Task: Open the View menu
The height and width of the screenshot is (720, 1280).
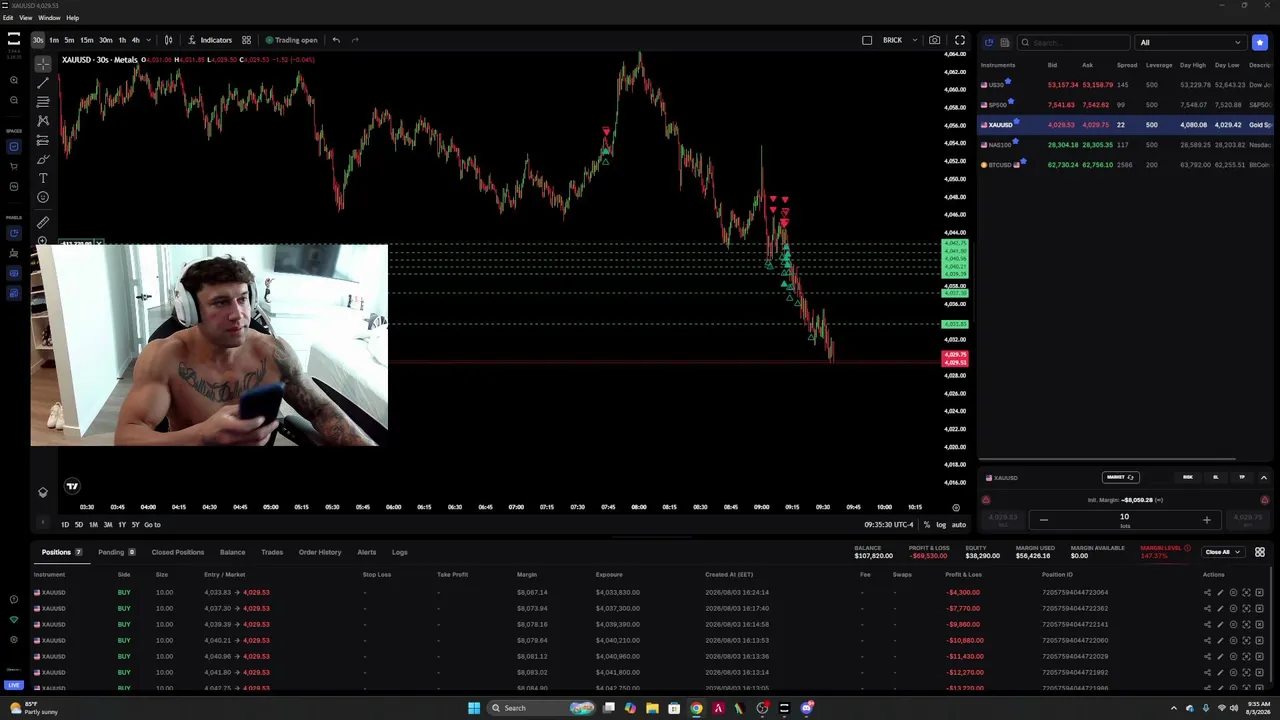Action: click(26, 18)
